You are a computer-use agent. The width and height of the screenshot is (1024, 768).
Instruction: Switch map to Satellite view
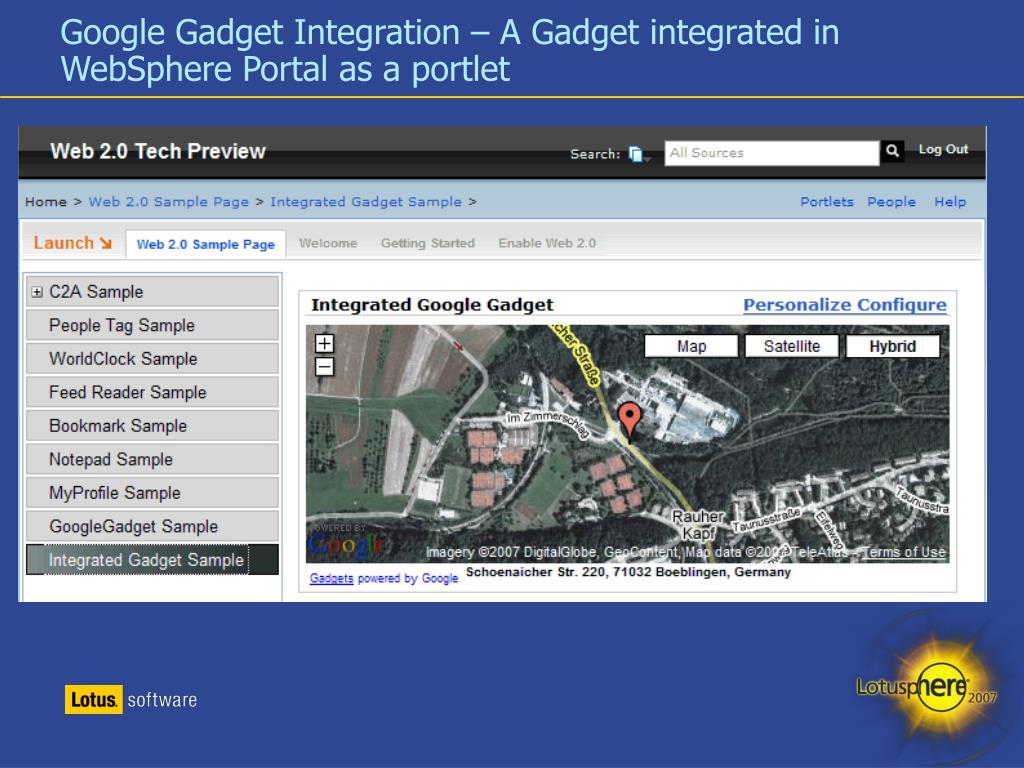pos(792,346)
